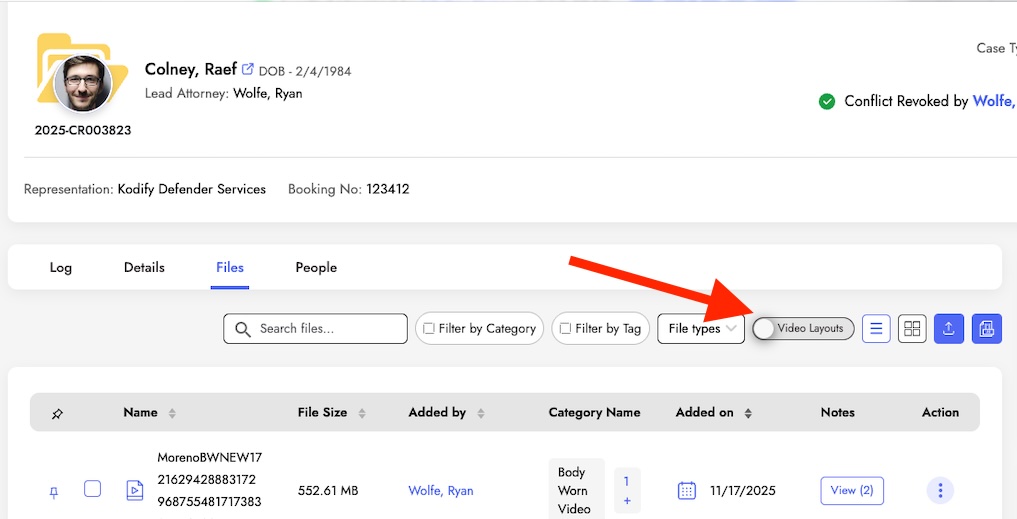This screenshot has width=1017, height=519.
Task: Open external link icon beside Colney, Raef
Action: click(248, 69)
